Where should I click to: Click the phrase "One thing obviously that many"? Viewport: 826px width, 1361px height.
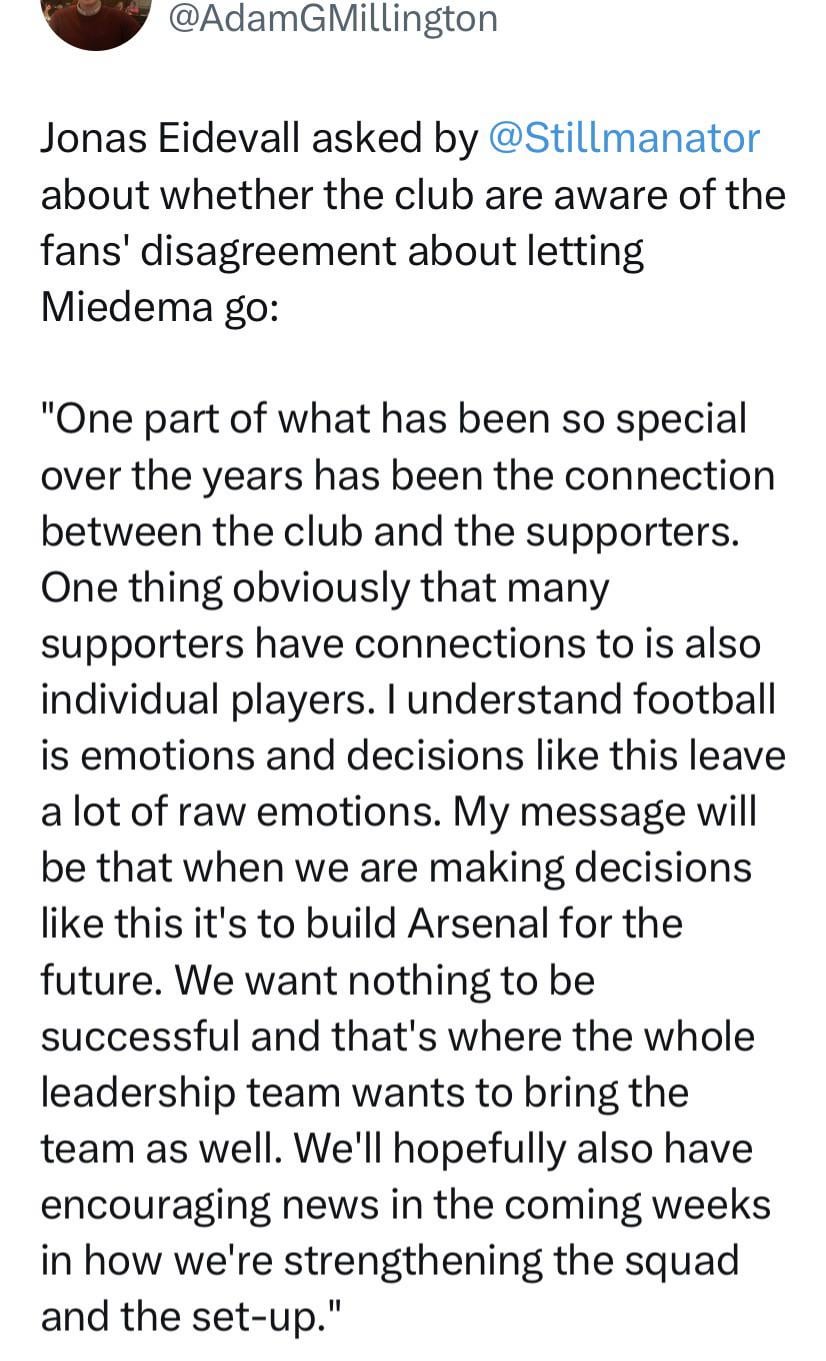[x=325, y=588]
